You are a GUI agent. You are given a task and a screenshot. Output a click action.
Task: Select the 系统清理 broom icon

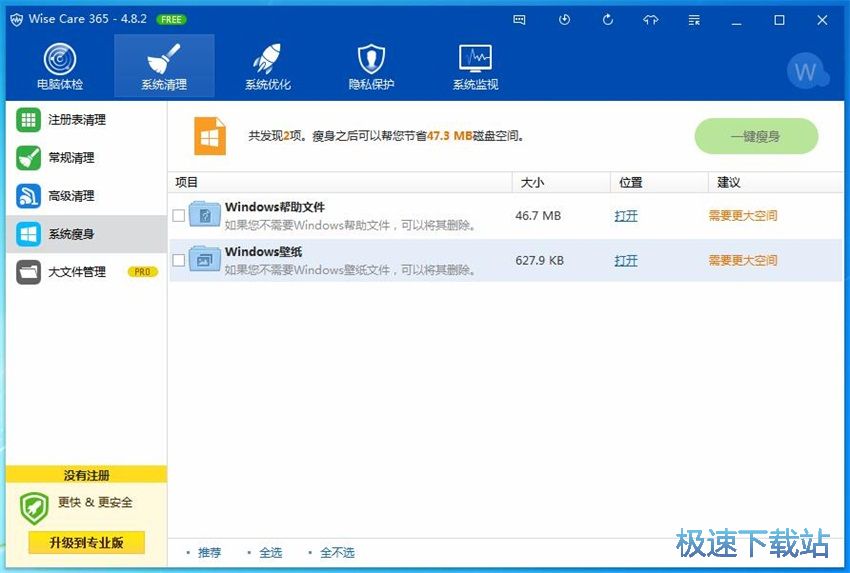pyautogui.click(x=164, y=59)
